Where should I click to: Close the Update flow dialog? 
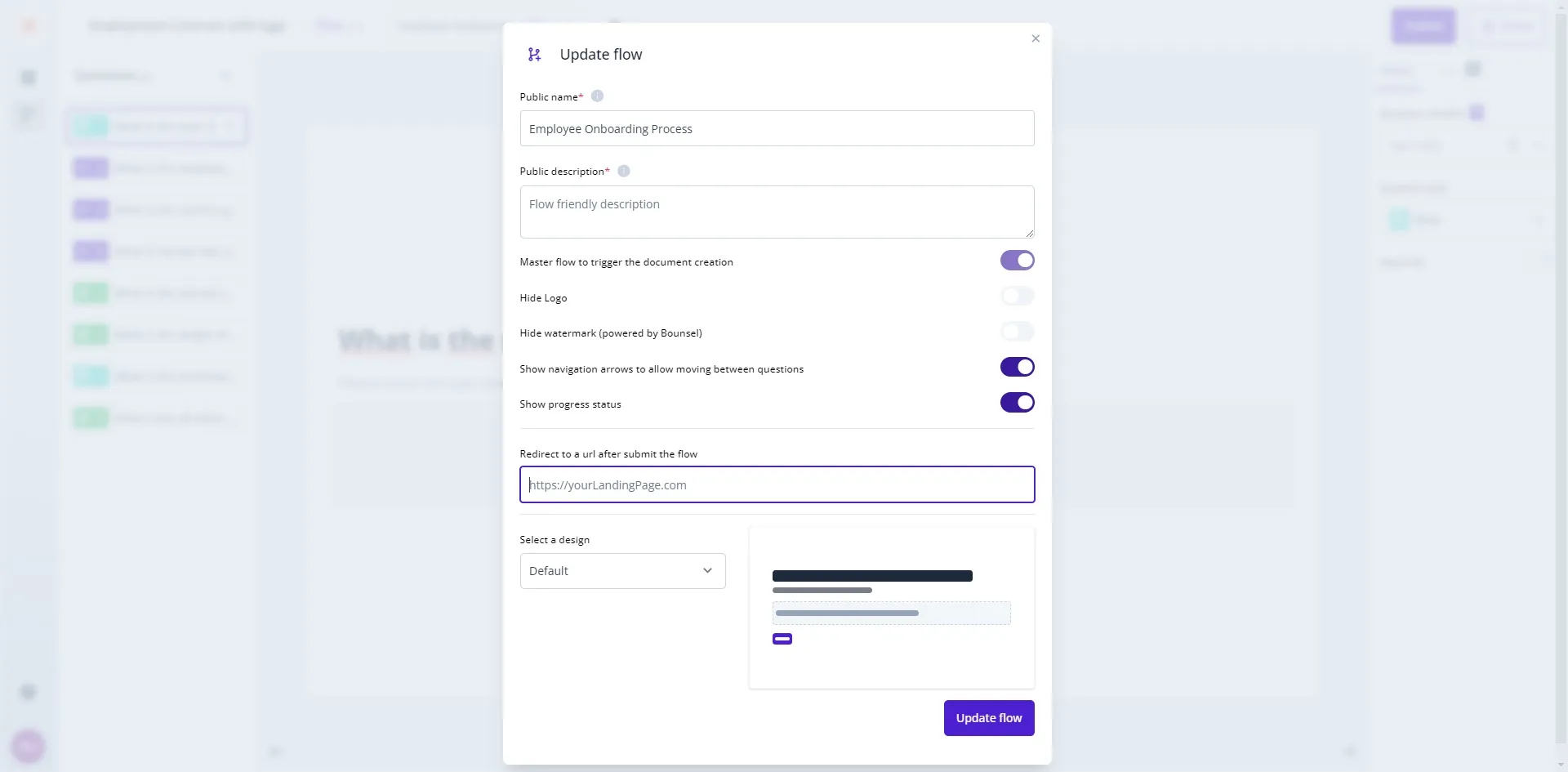[x=1036, y=38]
